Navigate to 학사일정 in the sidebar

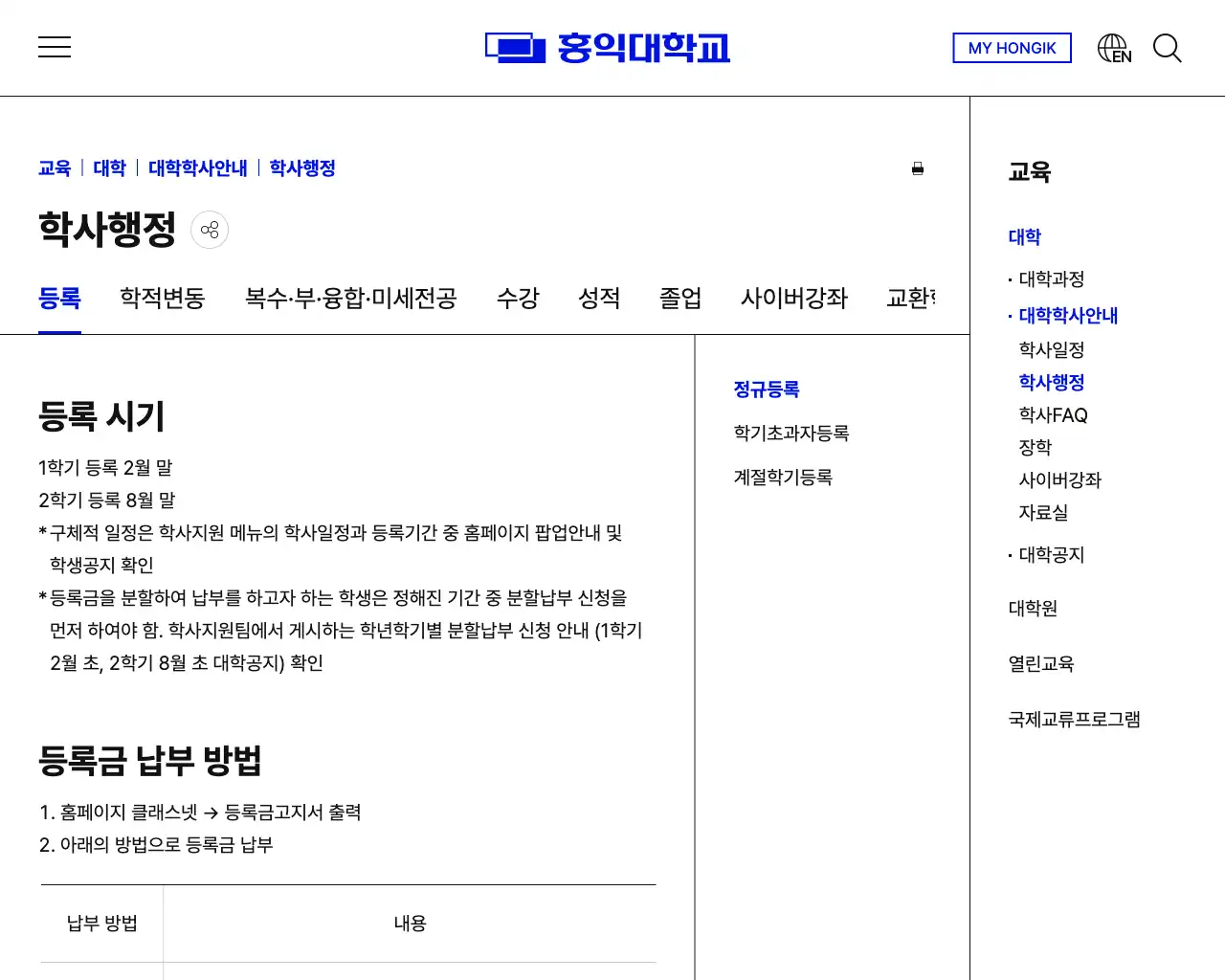1053,349
